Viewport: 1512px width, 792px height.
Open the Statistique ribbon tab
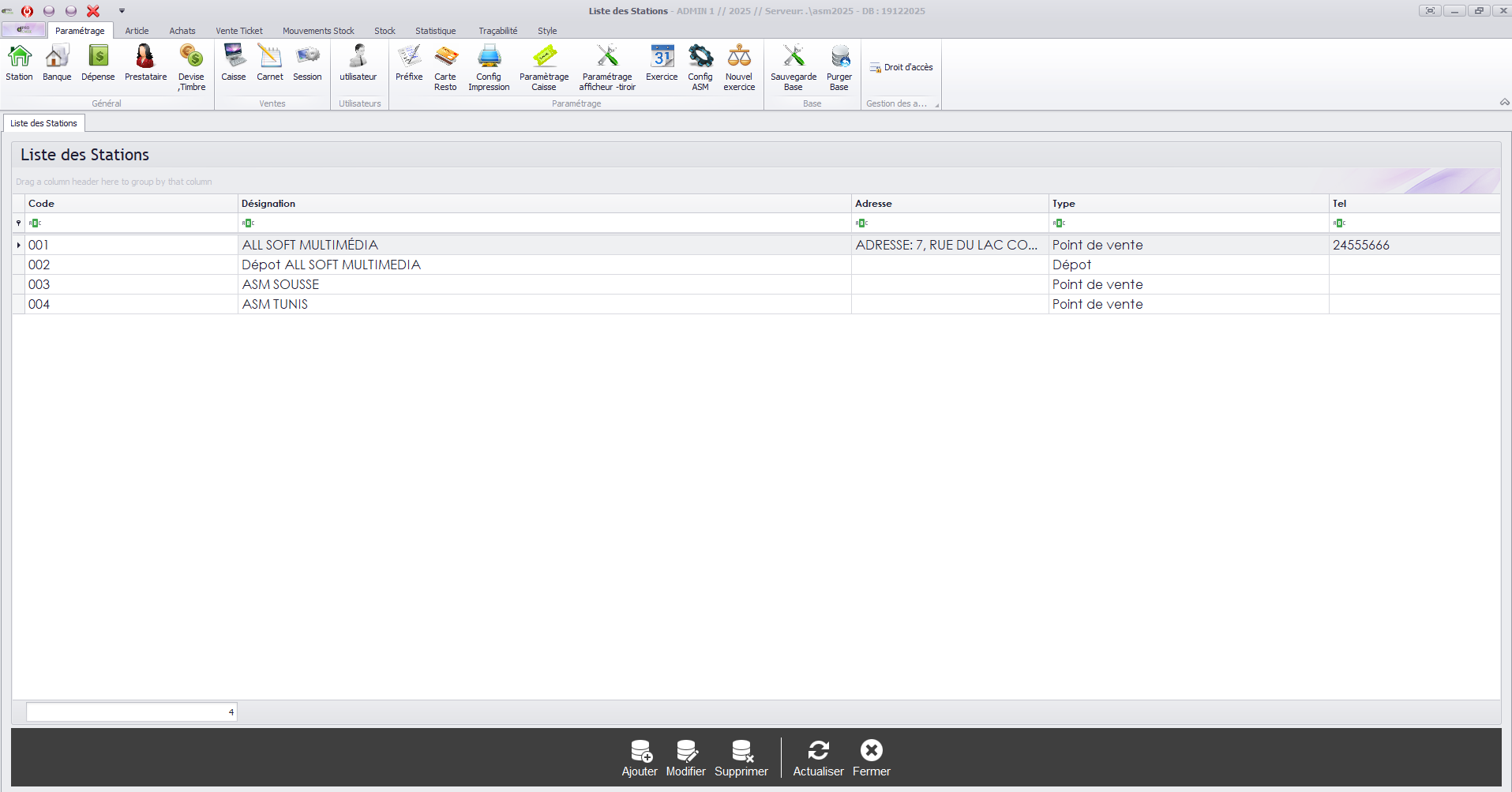point(435,31)
